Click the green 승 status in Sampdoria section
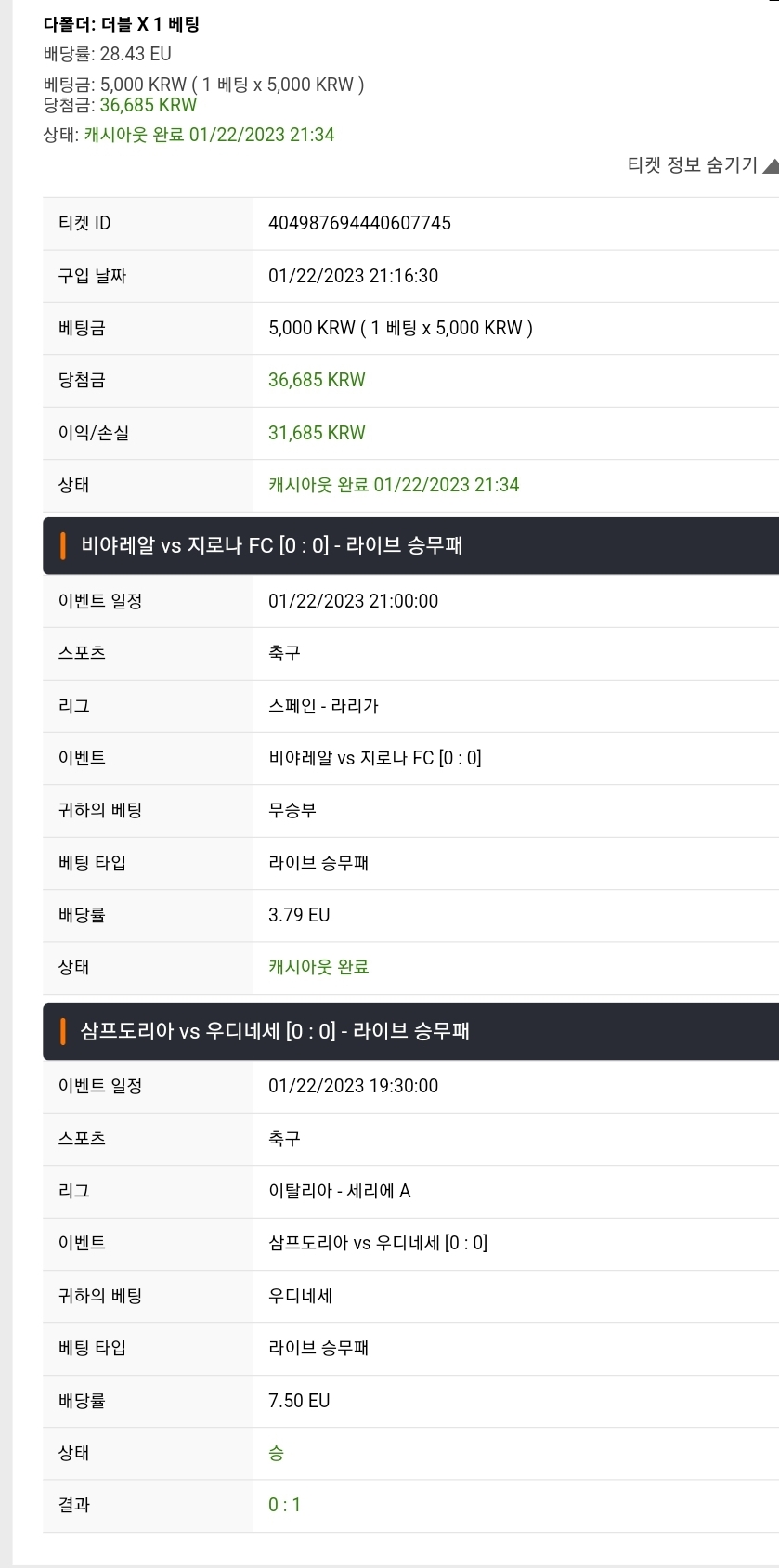The height and width of the screenshot is (1568, 779). tap(276, 1453)
